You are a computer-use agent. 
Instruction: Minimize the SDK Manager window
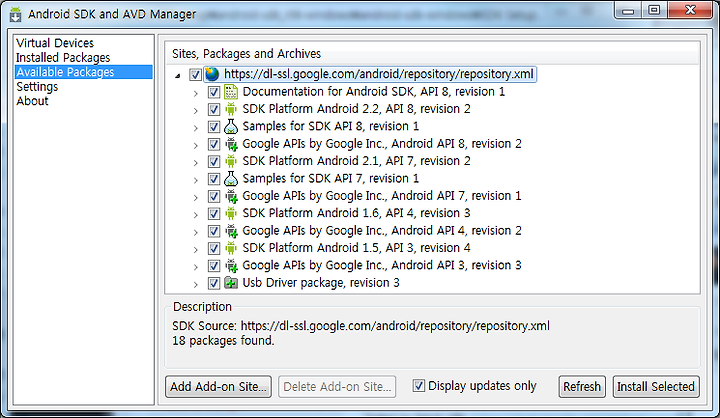pyautogui.click(x=628, y=10)
